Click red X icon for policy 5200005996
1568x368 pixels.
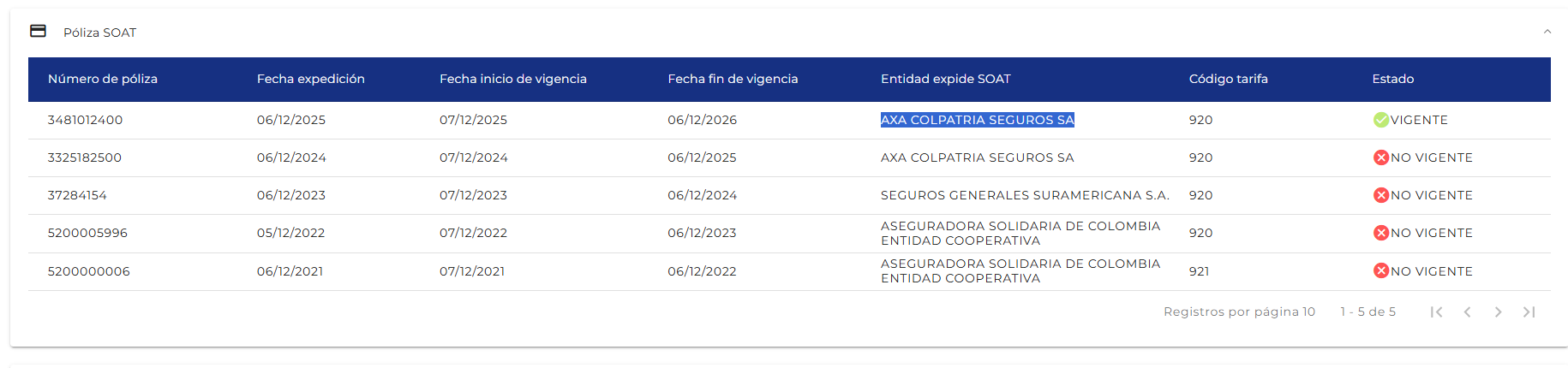point(1380,233)
